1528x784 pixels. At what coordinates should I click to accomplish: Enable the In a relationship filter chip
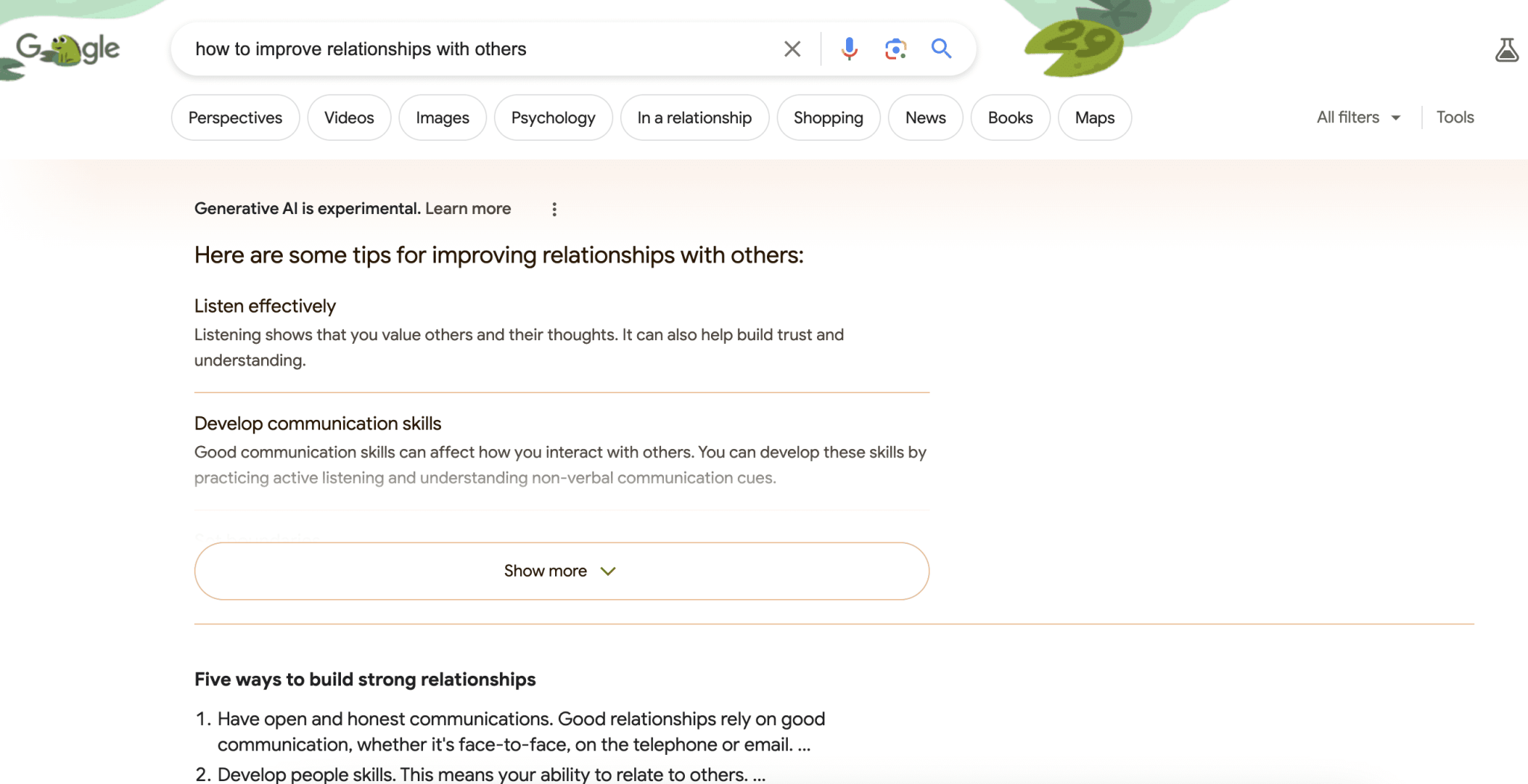(x=694, y=117)
